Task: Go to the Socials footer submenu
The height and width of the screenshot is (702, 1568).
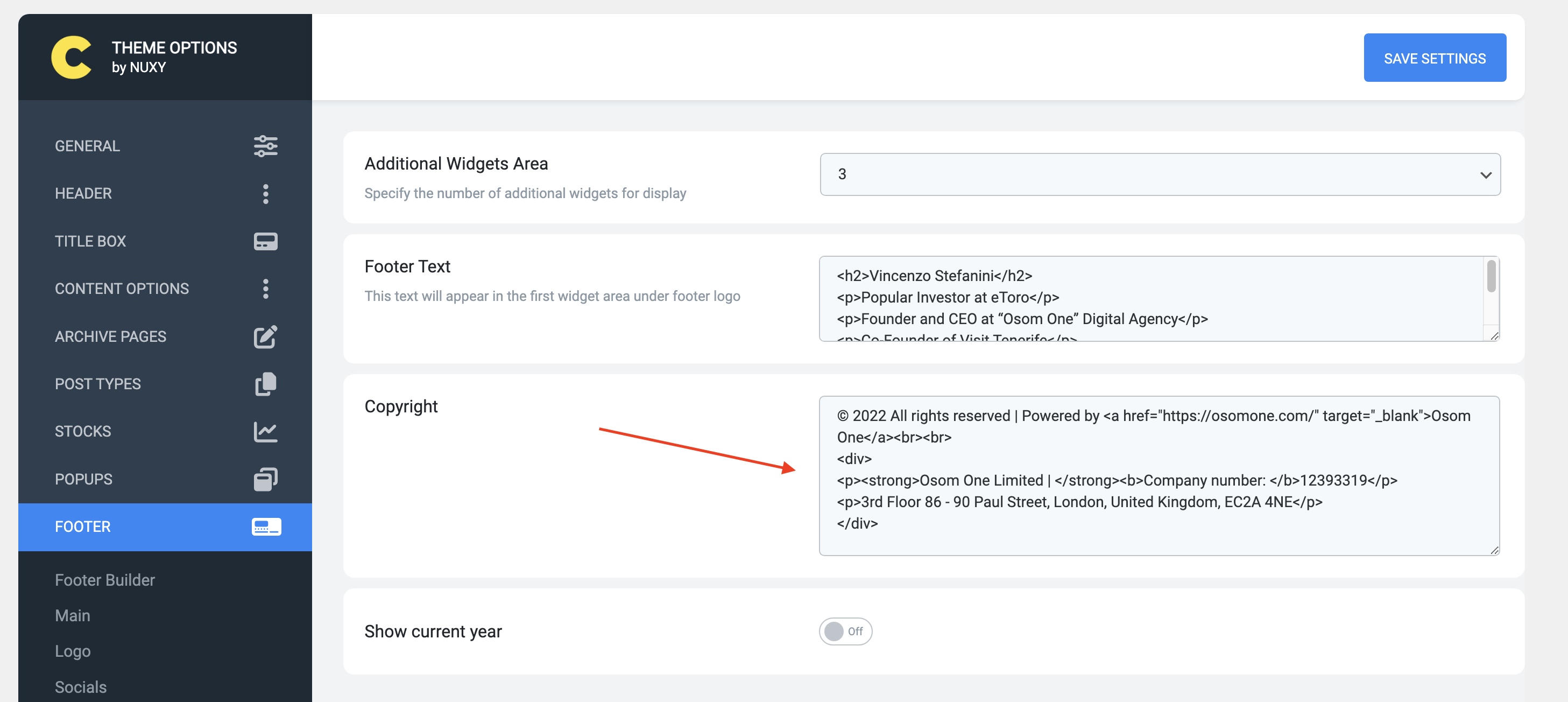Action: pyautogui.click(x=80, y=687)
